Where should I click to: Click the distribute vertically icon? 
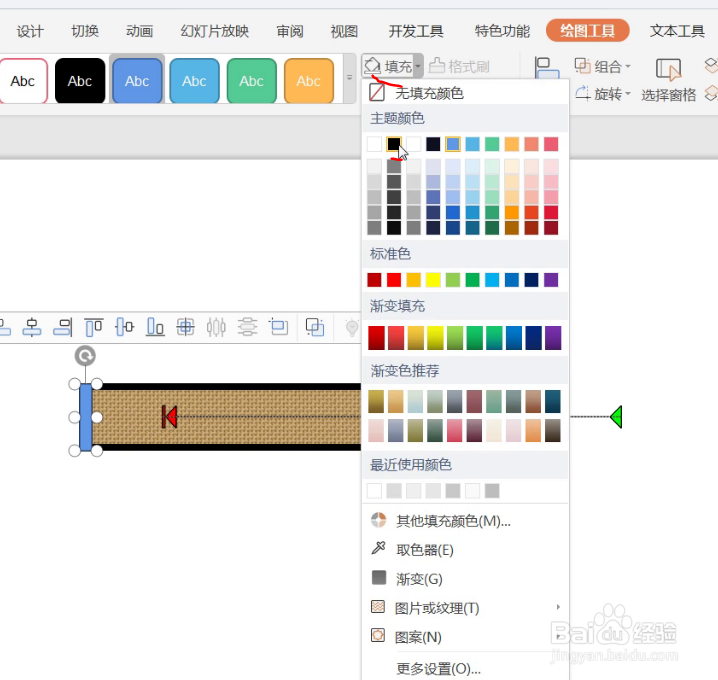point(247,327)
